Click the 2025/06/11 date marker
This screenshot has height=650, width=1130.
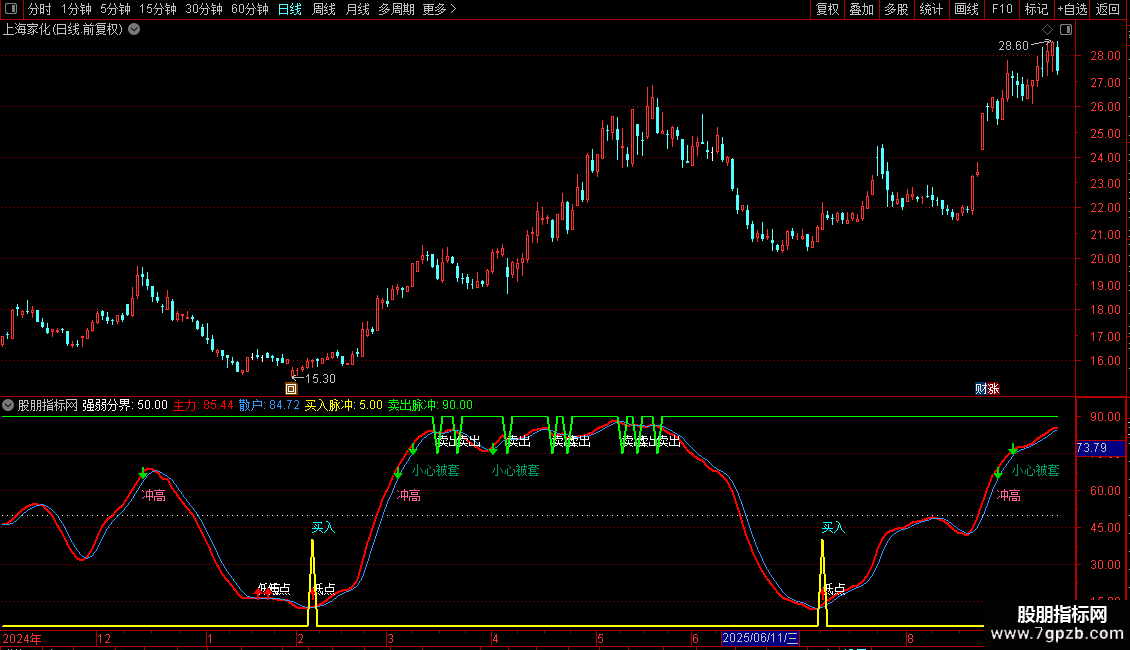[760, 638]
